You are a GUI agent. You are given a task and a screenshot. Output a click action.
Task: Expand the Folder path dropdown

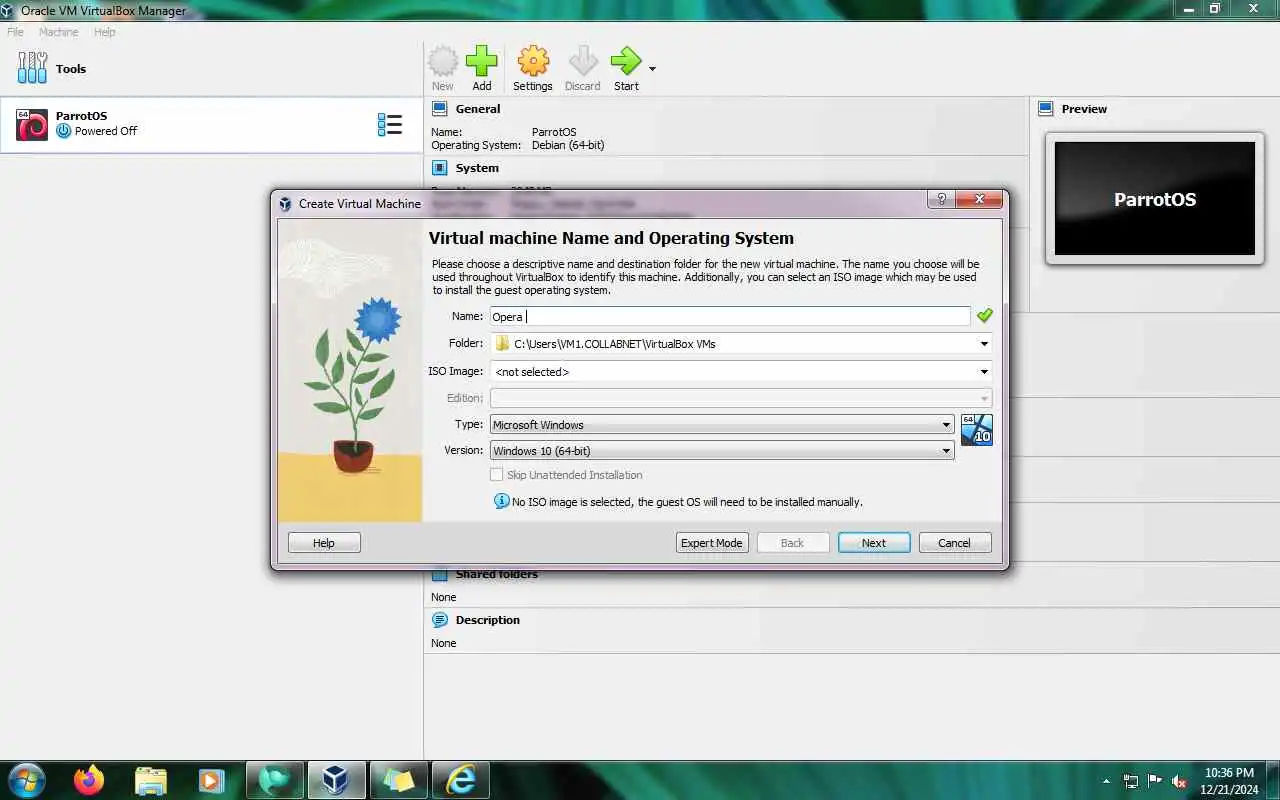[985, 343]
